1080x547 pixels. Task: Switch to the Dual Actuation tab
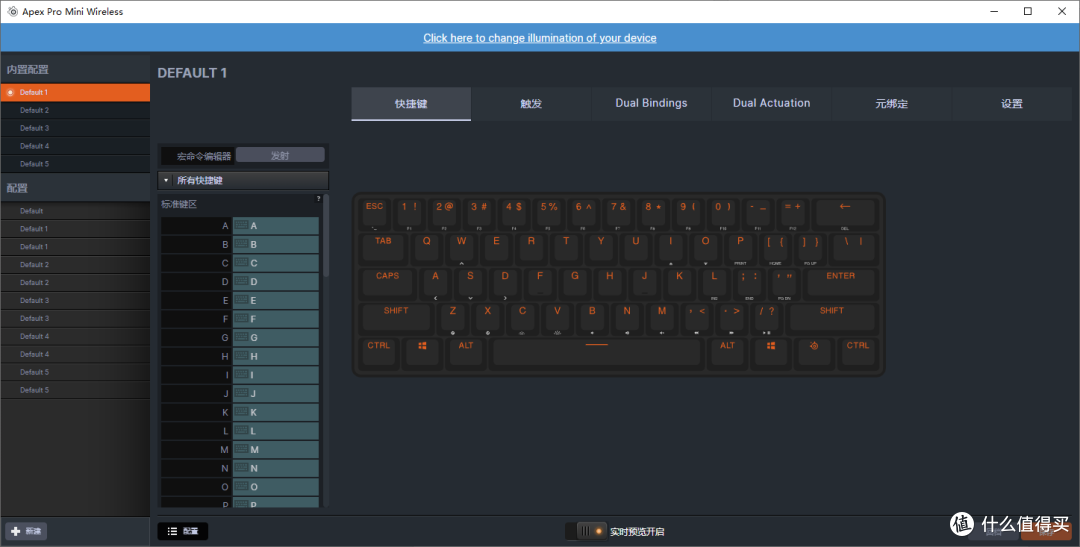point(771,104)
